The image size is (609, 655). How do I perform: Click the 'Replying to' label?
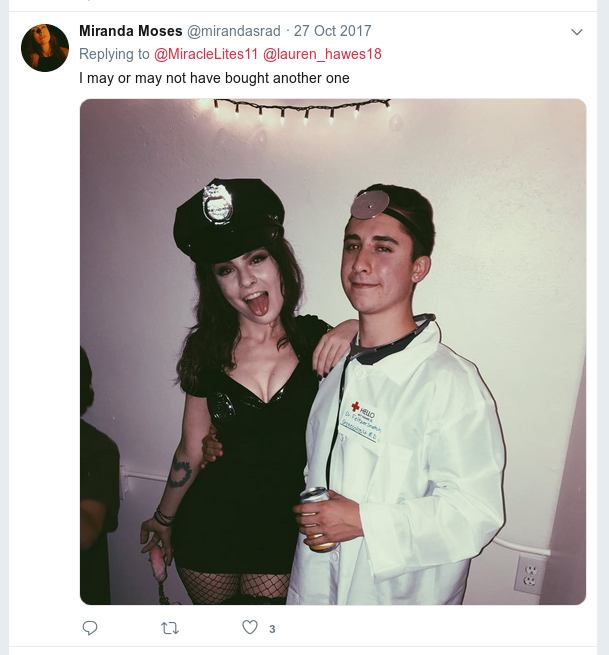coord(114,54)
